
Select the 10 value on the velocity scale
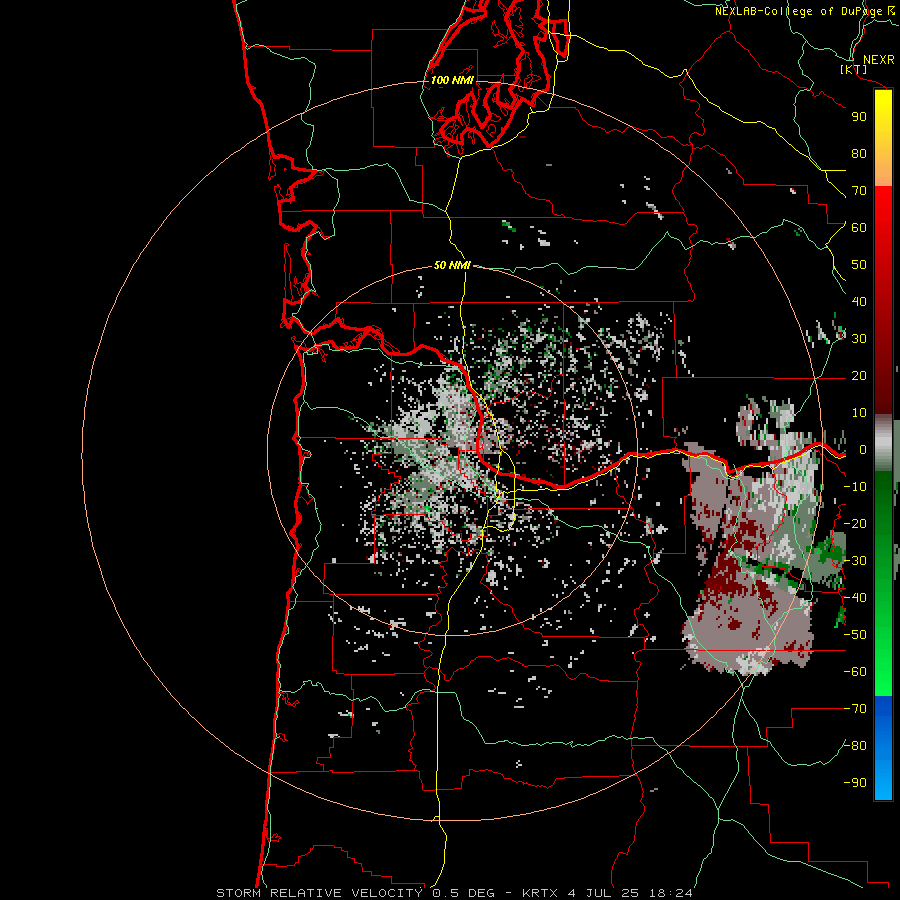[x=859, y=413]
